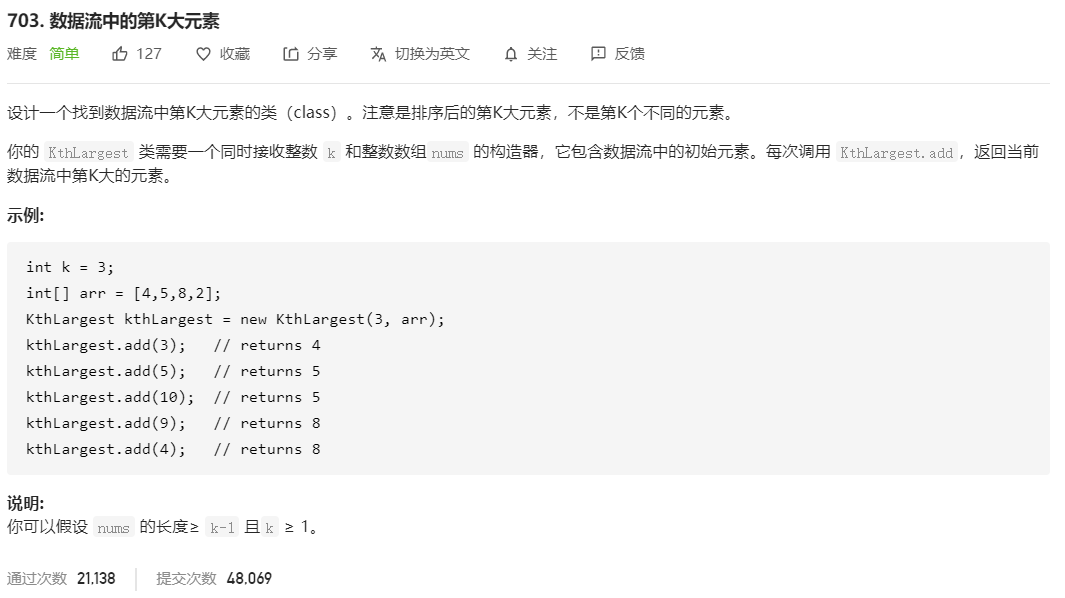Click the nums inline code in 说明
This screenshot has height=598, width=1065.
[113, 528]
